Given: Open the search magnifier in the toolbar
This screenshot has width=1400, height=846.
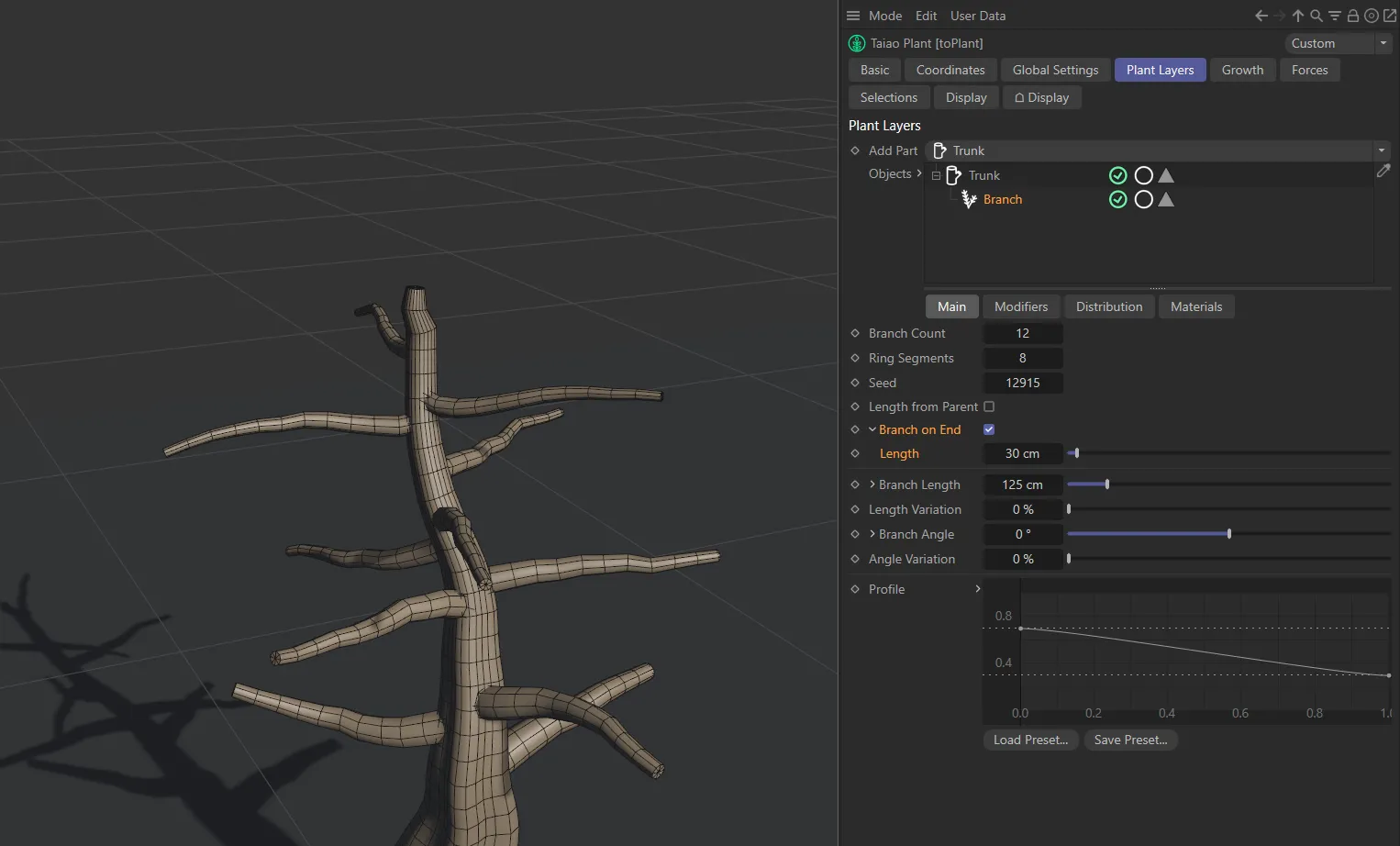Looking at the screenshot, I should (x=1317, y=16).
